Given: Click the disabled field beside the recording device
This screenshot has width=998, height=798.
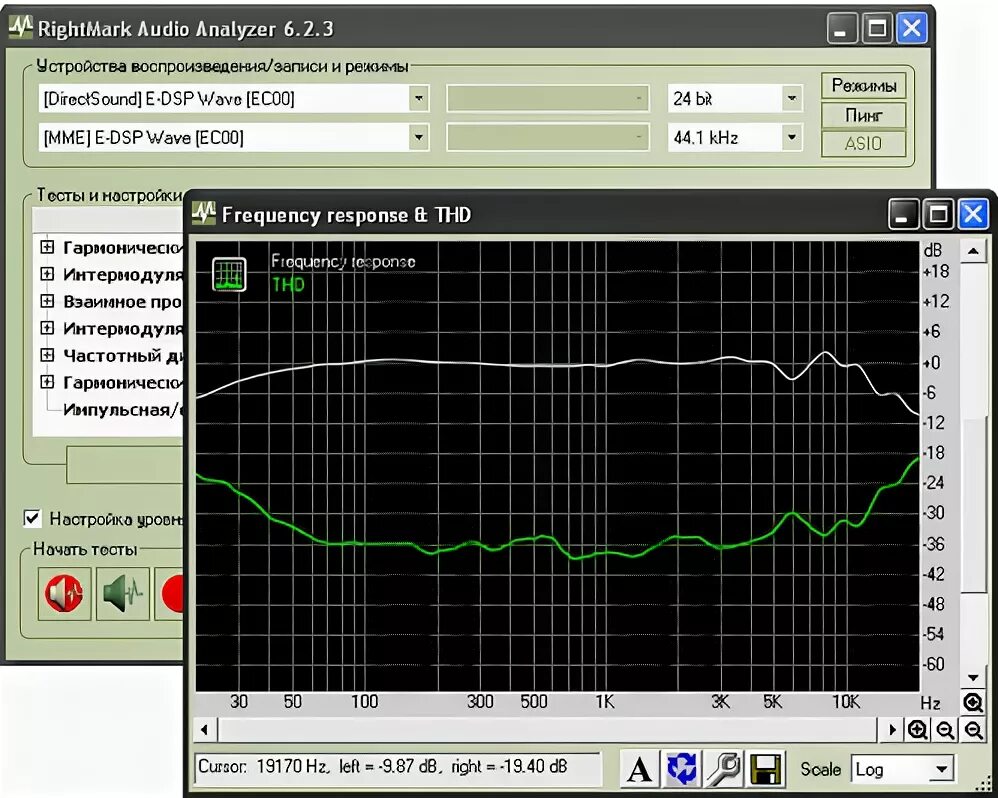Looking at the screenshot, I should pyautogui.click(x=547, y=137).
